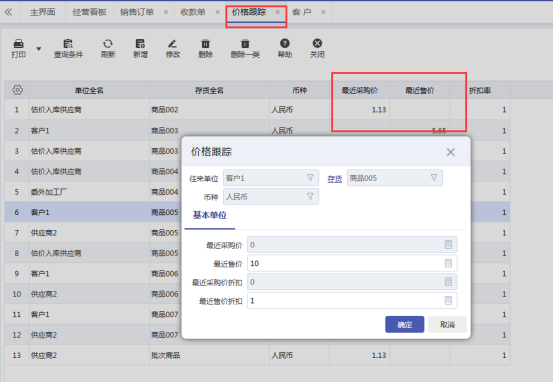Open the 往来单位 filter dropdown
The image size is (553, 383).
[310, 178]
